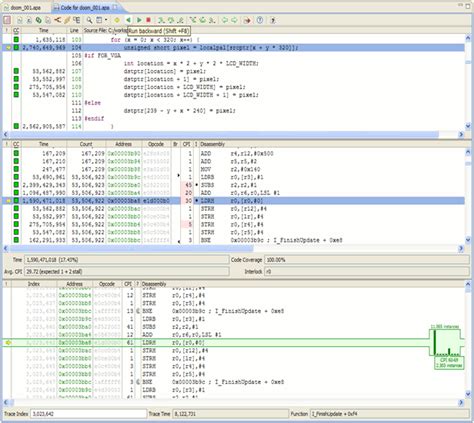The image size is (474, 423).
Task: Click the Index column header in trace pane
Action: 34,284
